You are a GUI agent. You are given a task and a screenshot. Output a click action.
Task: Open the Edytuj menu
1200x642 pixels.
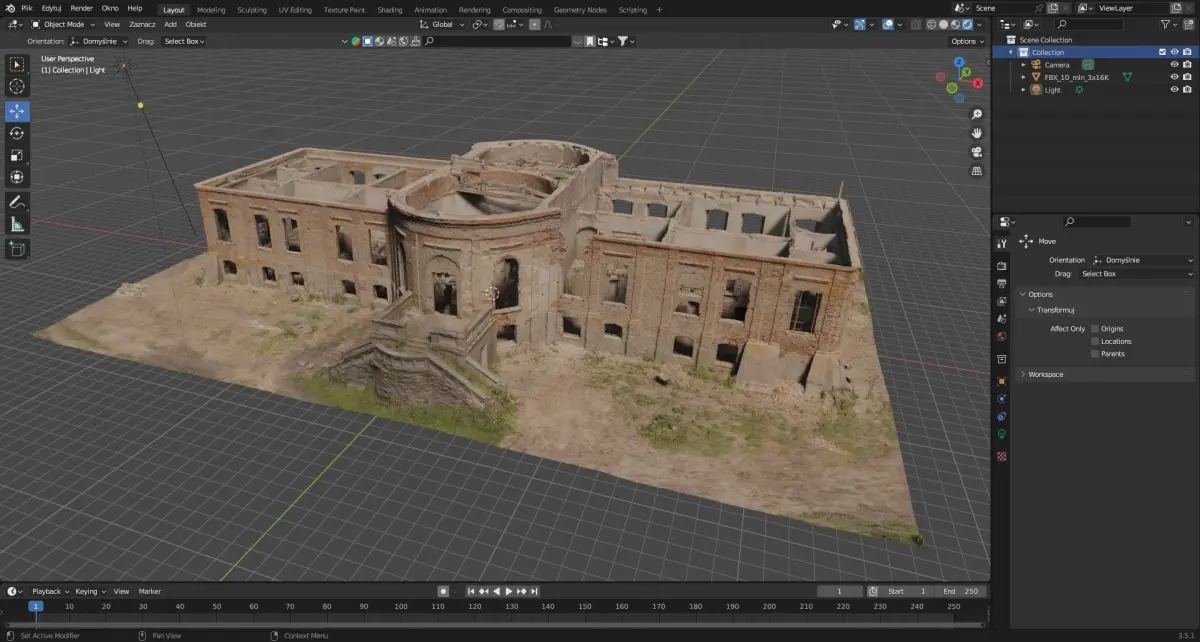tap(52, 8)
